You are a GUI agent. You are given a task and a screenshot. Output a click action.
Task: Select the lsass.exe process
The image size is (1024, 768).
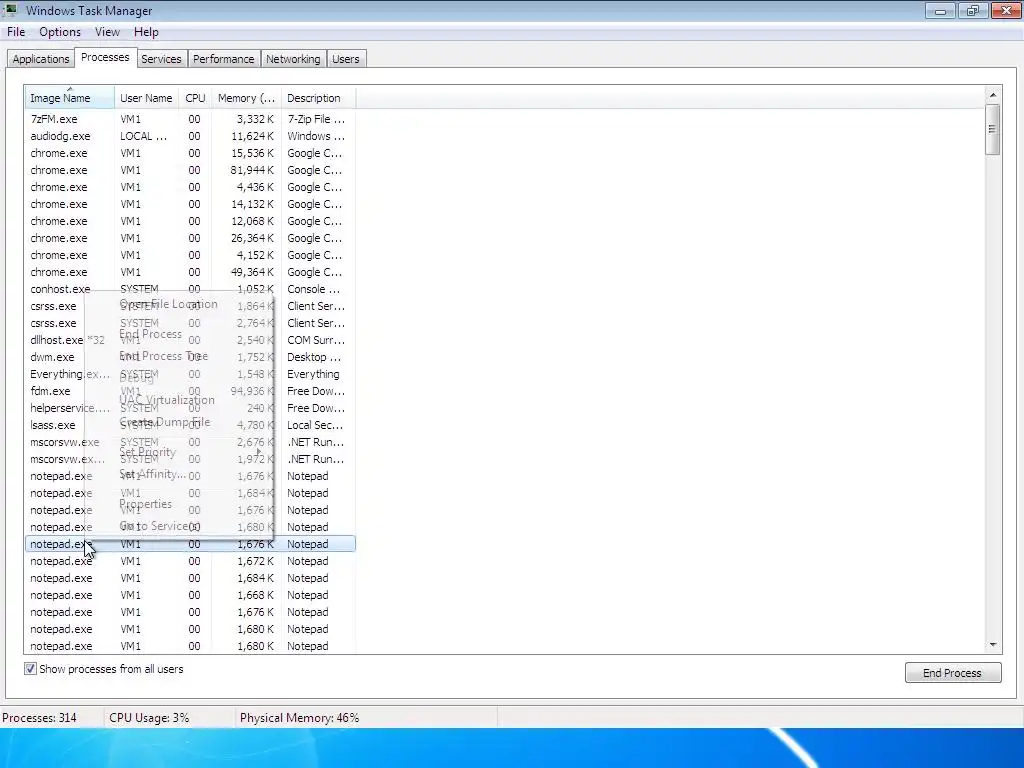190,424
